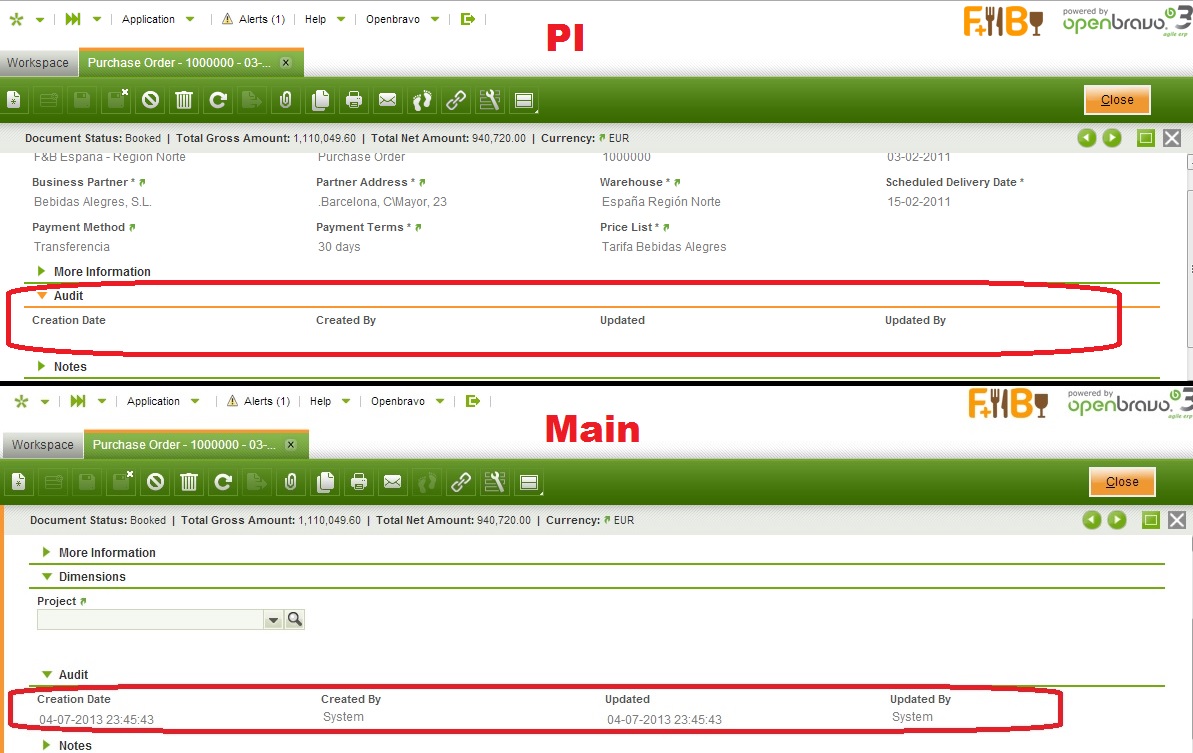The image size is (1193, 753).
Task: Close Purchase Order tab in Main window
Action: (x=291, y=444)
